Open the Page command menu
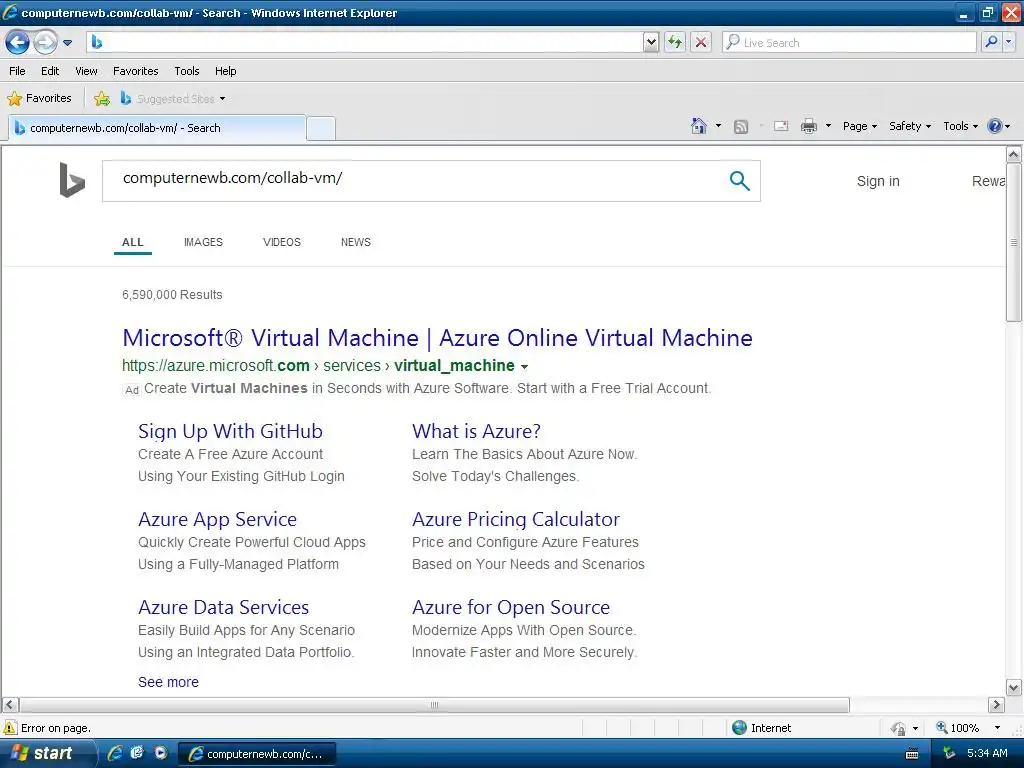Image resolution: width=1024 pixels, height=768 pixels. 859,126
